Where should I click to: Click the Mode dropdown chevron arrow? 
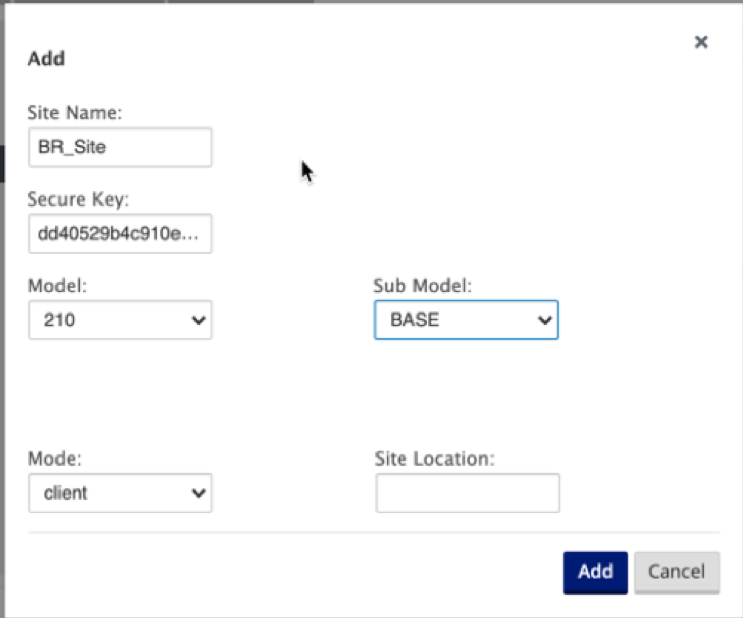point(199,493)
